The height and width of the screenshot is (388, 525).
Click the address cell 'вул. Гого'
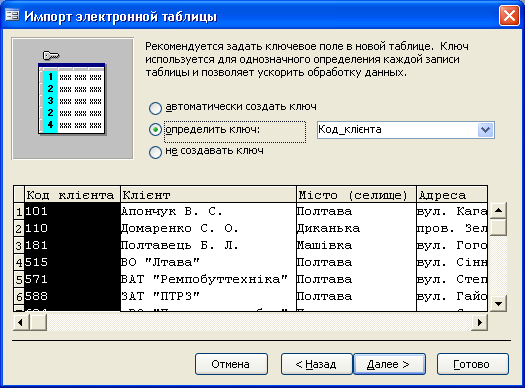point(452,245)
